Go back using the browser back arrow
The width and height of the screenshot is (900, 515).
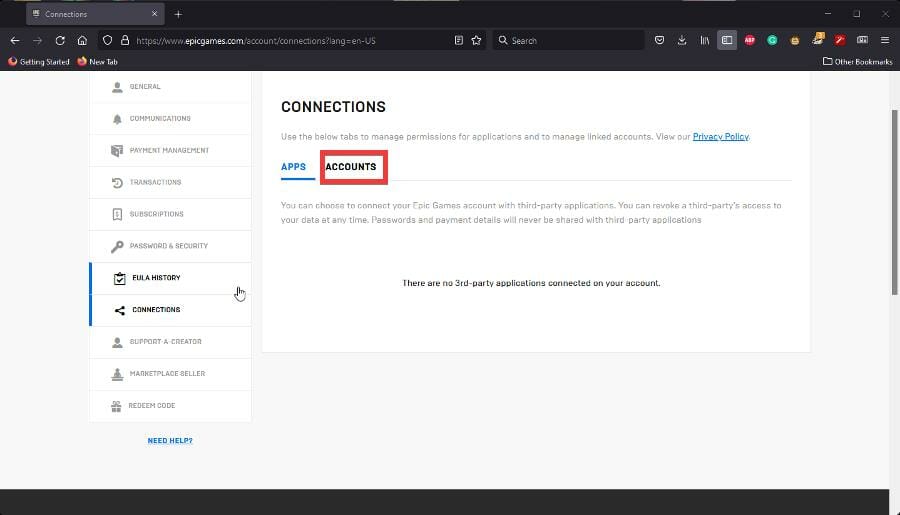[x=15, y=41]
